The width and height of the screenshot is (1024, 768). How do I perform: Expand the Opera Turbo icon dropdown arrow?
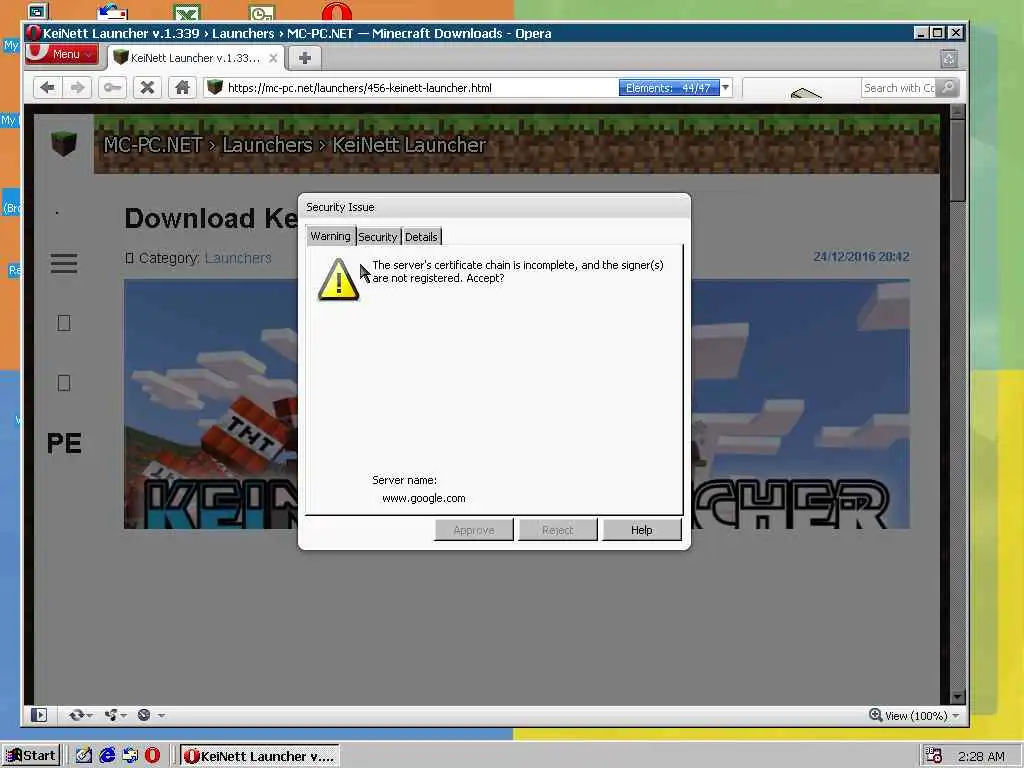pyautogui.click(x=161, y=716)
